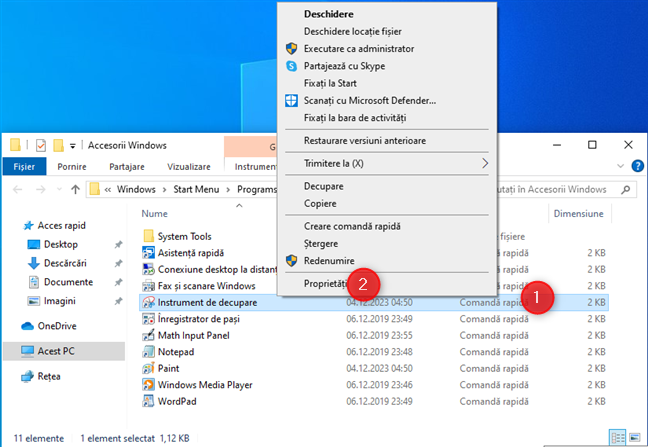Toggle the Properties checkmark in quick access toolbar
This screenshot has height=447, width=648.
pos(40,144)
